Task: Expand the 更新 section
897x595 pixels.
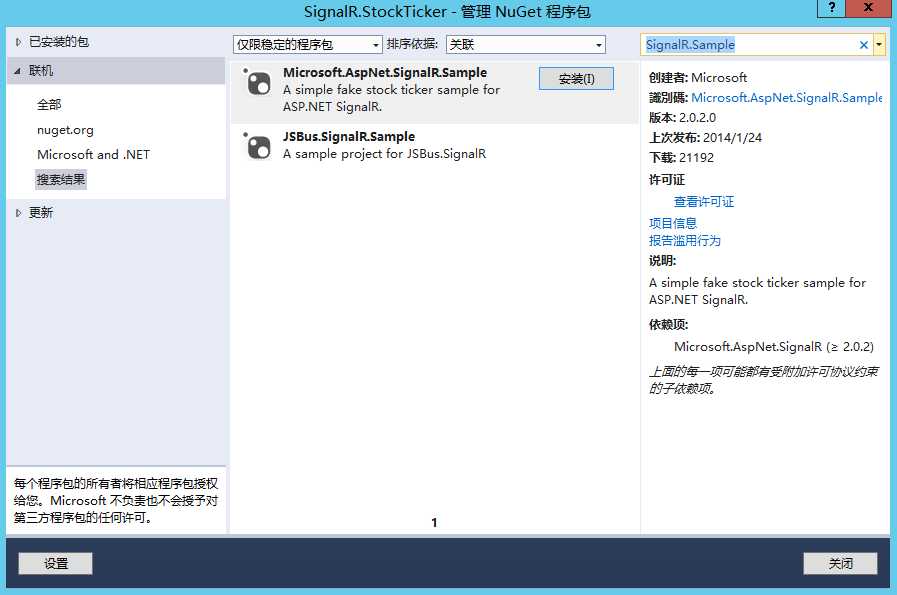Action: point(18,213)
